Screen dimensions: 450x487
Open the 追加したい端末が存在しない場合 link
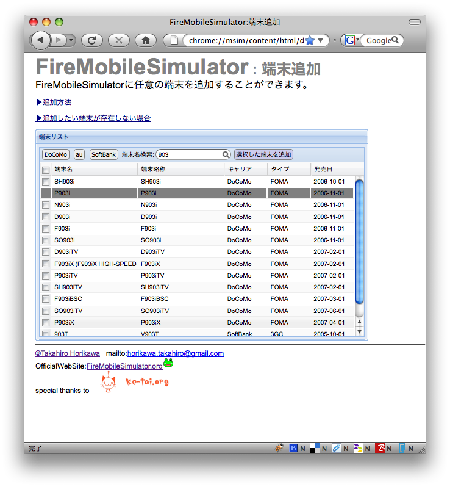(x=93, y=118)
